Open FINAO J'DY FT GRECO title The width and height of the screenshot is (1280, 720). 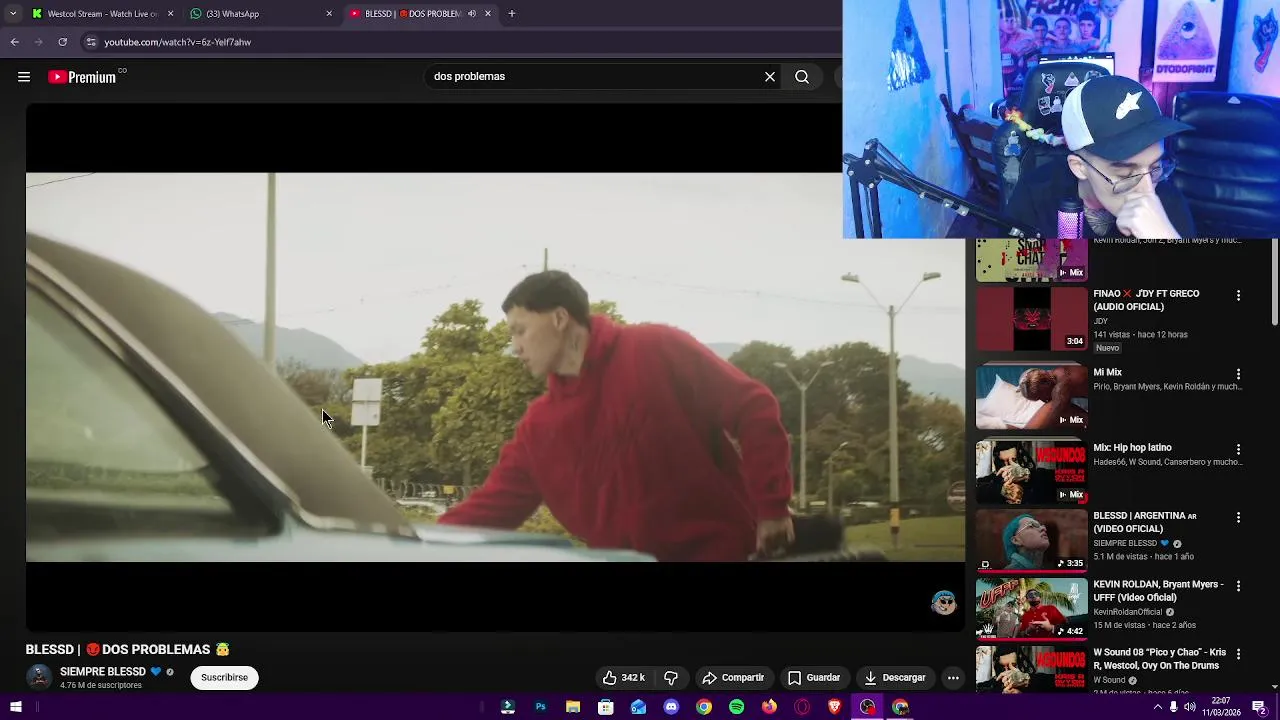point(1146,300)
